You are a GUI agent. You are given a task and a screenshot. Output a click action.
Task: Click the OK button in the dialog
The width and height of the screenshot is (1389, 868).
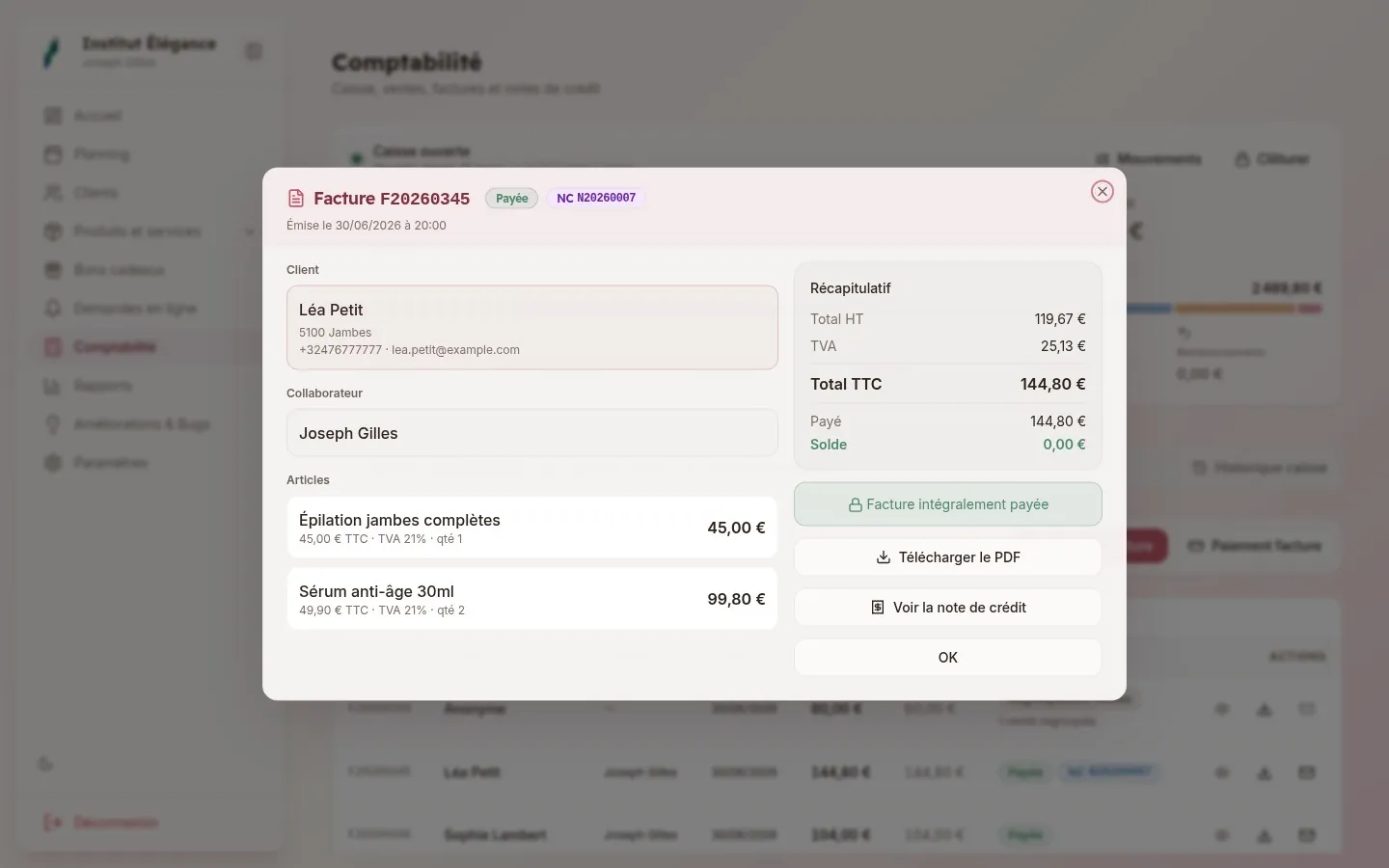948,658
